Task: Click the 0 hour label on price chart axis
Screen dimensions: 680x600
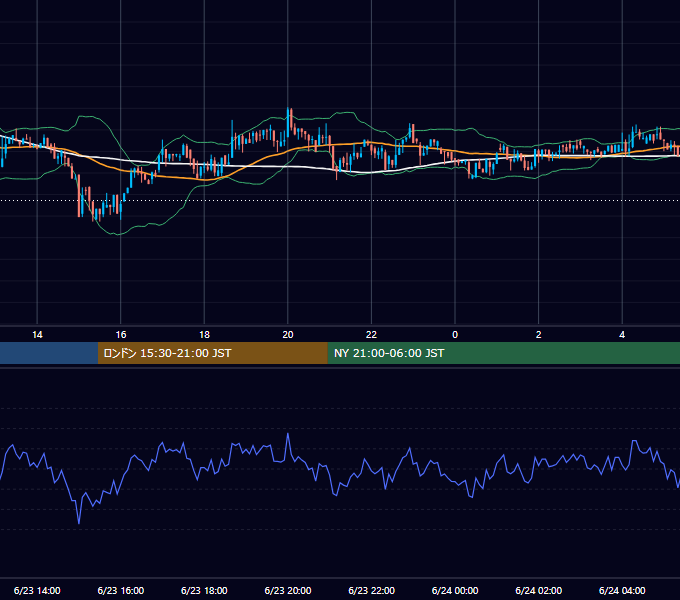Action: point(455,335)
